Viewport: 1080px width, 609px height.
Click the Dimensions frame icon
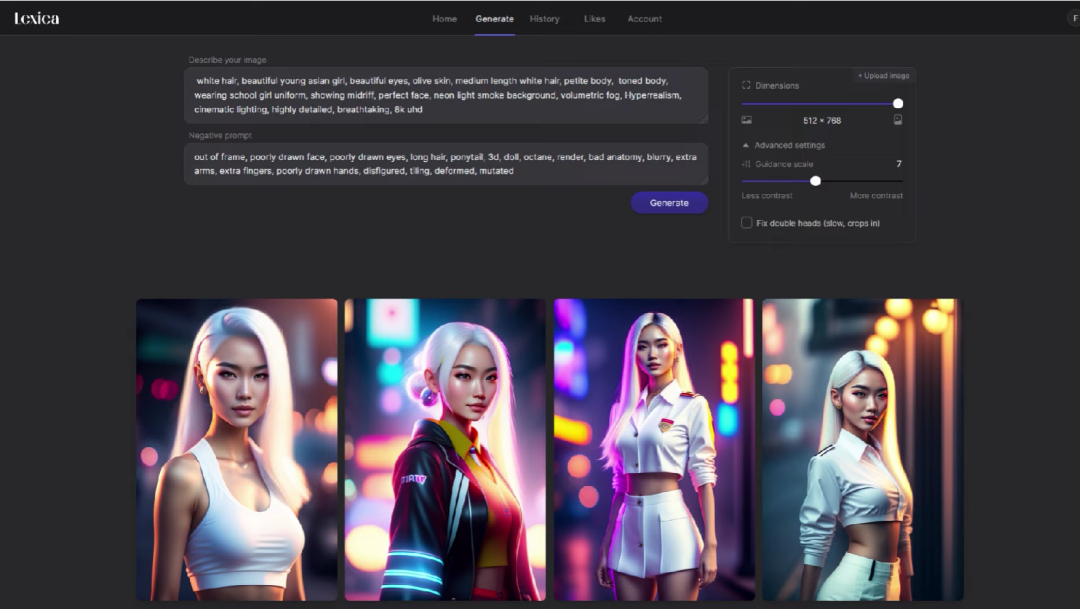746,86
